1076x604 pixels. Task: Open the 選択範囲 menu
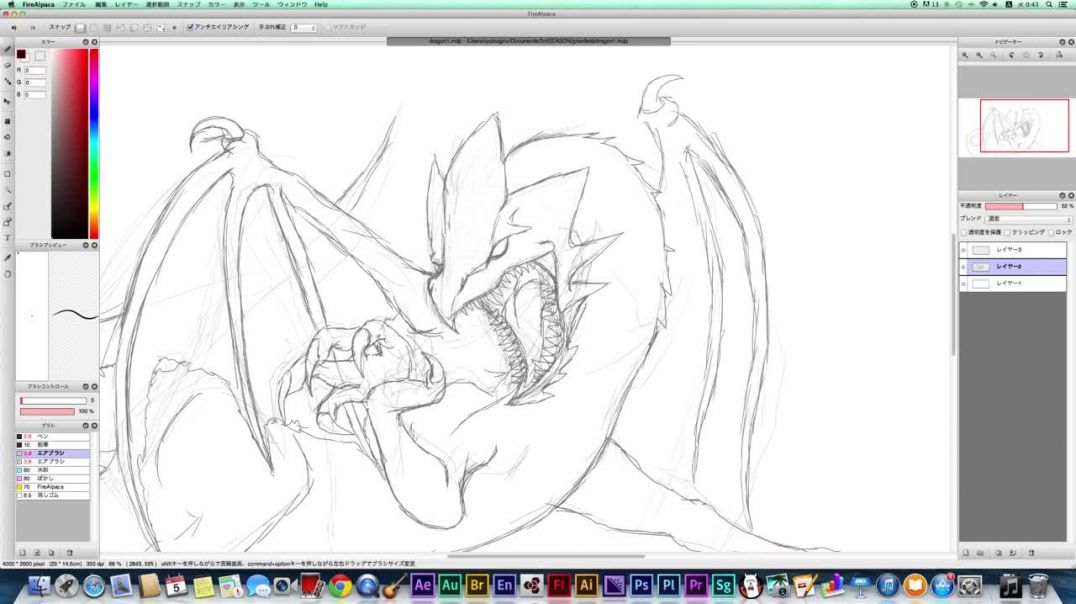pyautogui.click(x=157, y=4)
